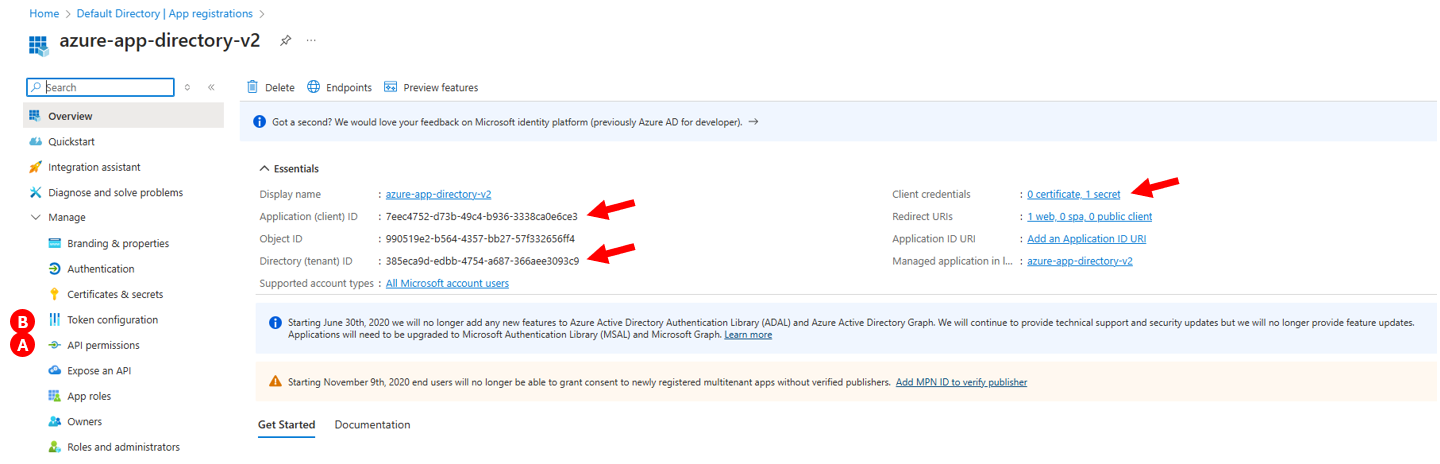Open Branding & properties menu item

[118, 243]
